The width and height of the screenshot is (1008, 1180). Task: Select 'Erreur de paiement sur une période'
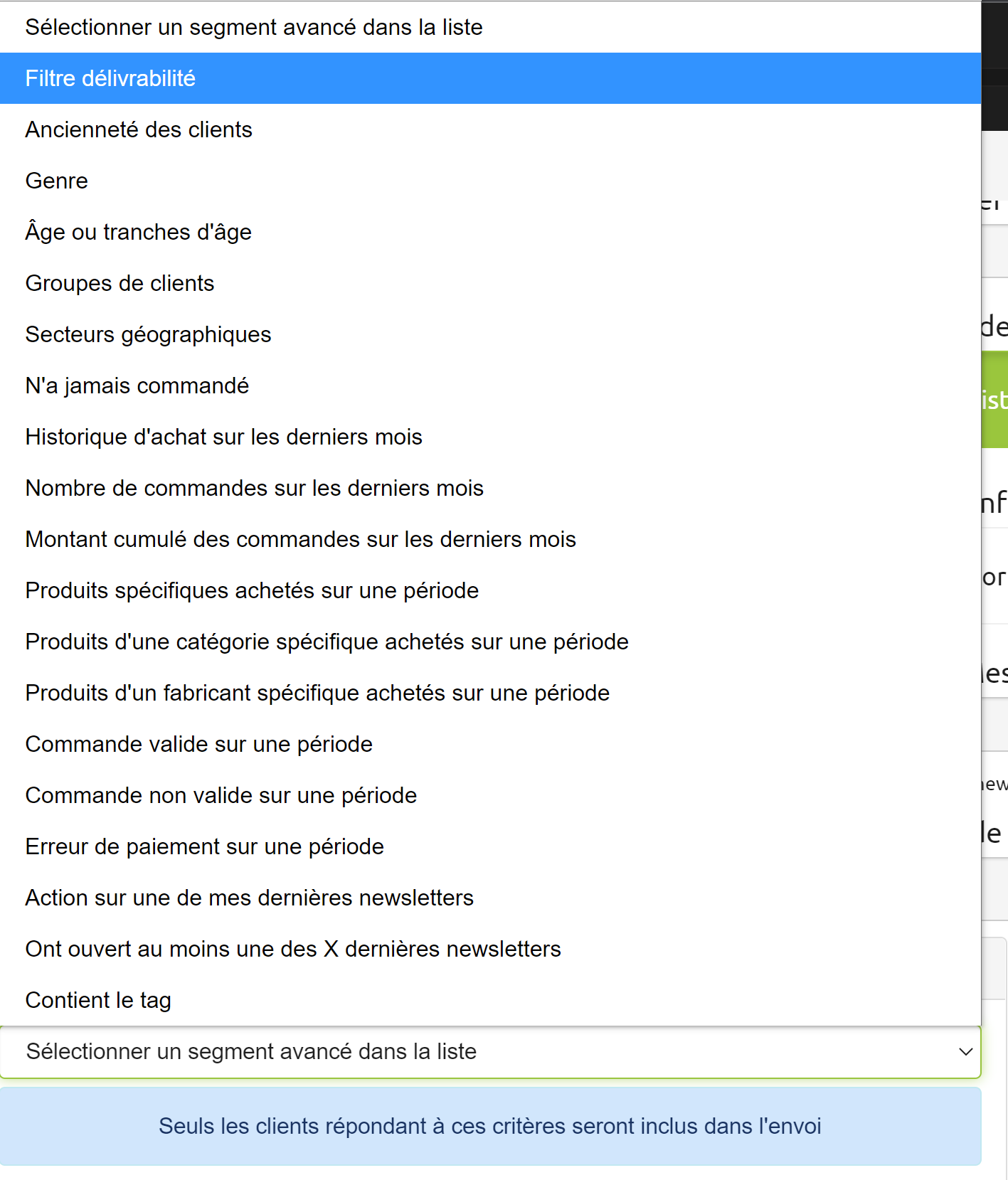(x=490, y=846)
